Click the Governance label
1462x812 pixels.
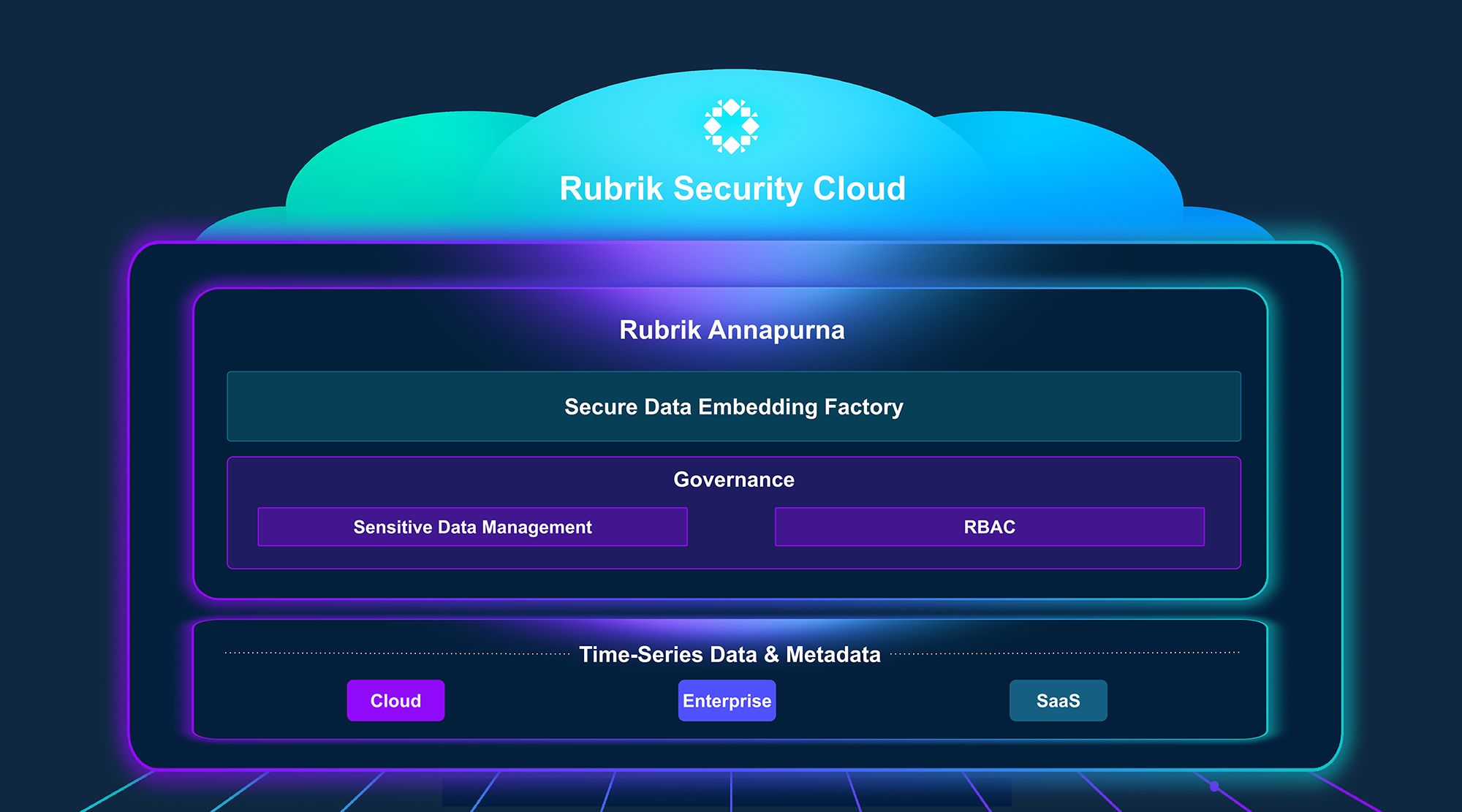pyautogui.click(x=734, y=479)
